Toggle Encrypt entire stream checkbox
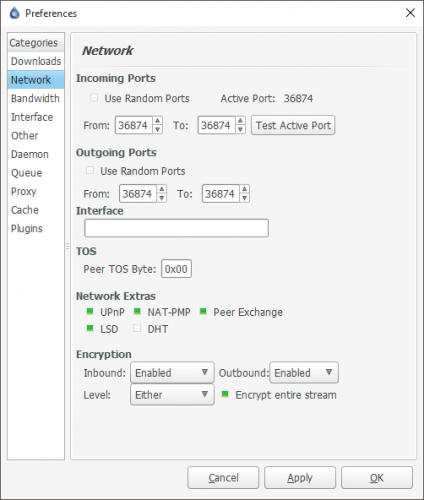 [225, 394]
